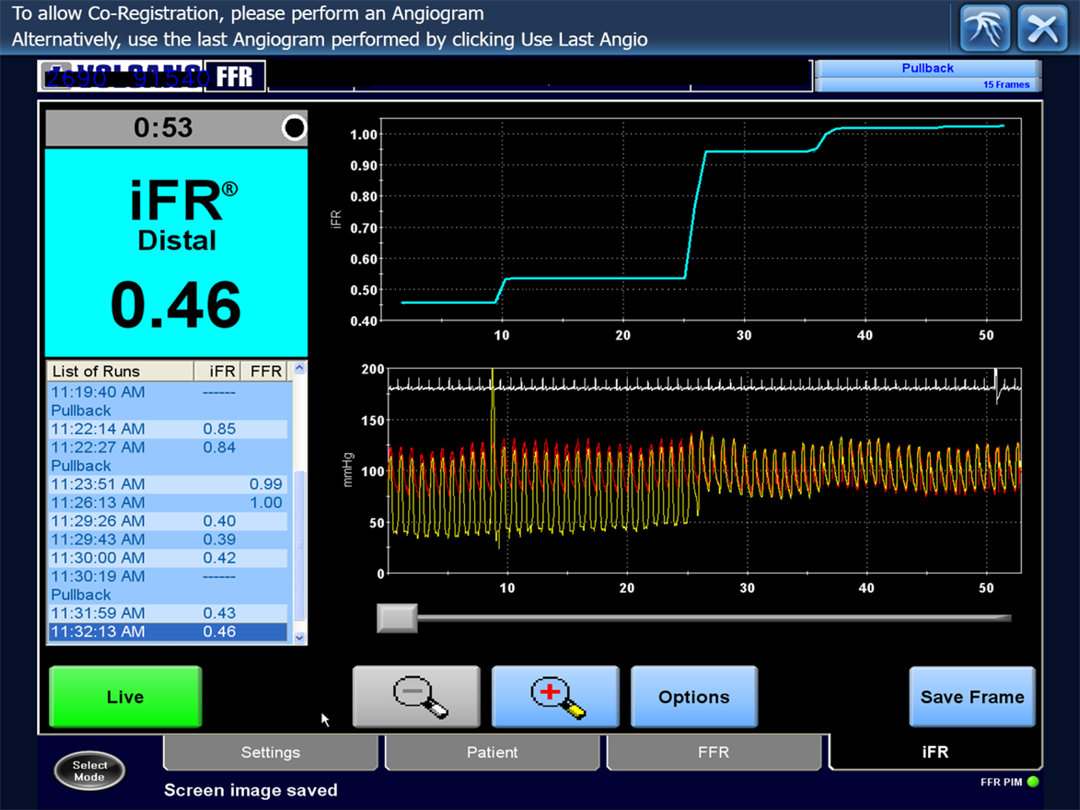
Task: Switch to the FFR tab
Action: click(x=714, y=752)
